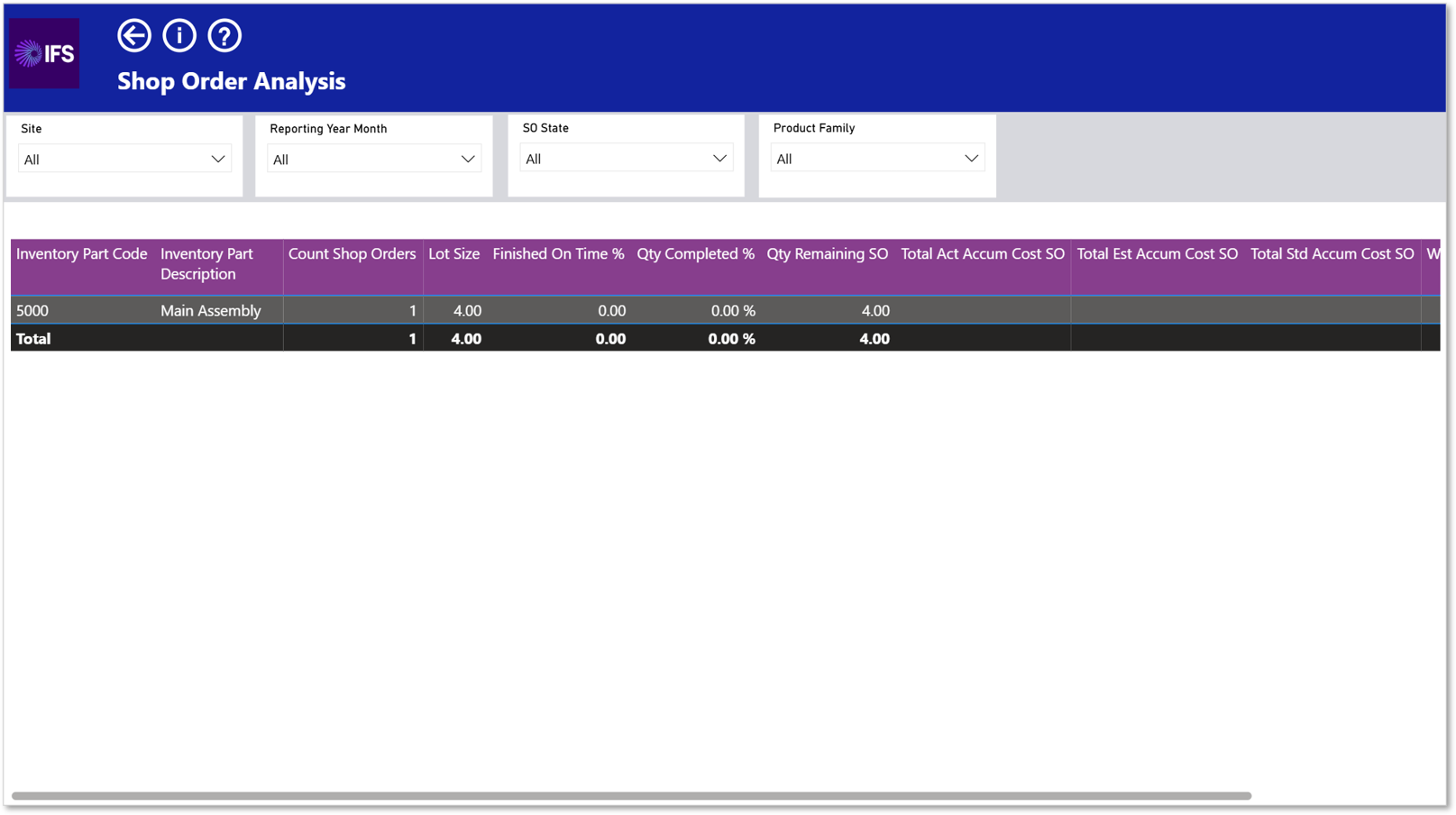Click the IFS logo
This screenshot has width=1456, height=815.
point(44,53)
